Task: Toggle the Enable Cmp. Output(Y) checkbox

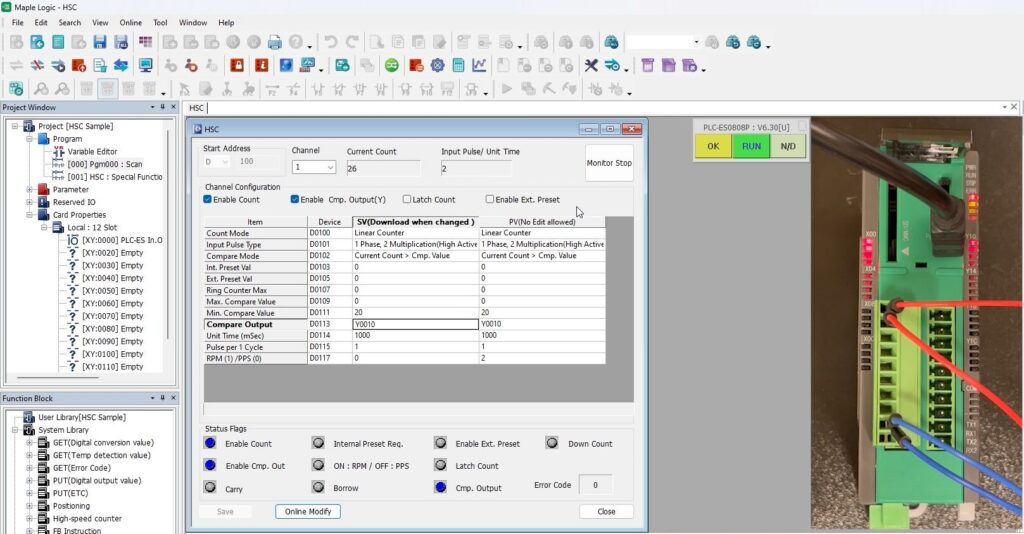Action: [295, 199]
